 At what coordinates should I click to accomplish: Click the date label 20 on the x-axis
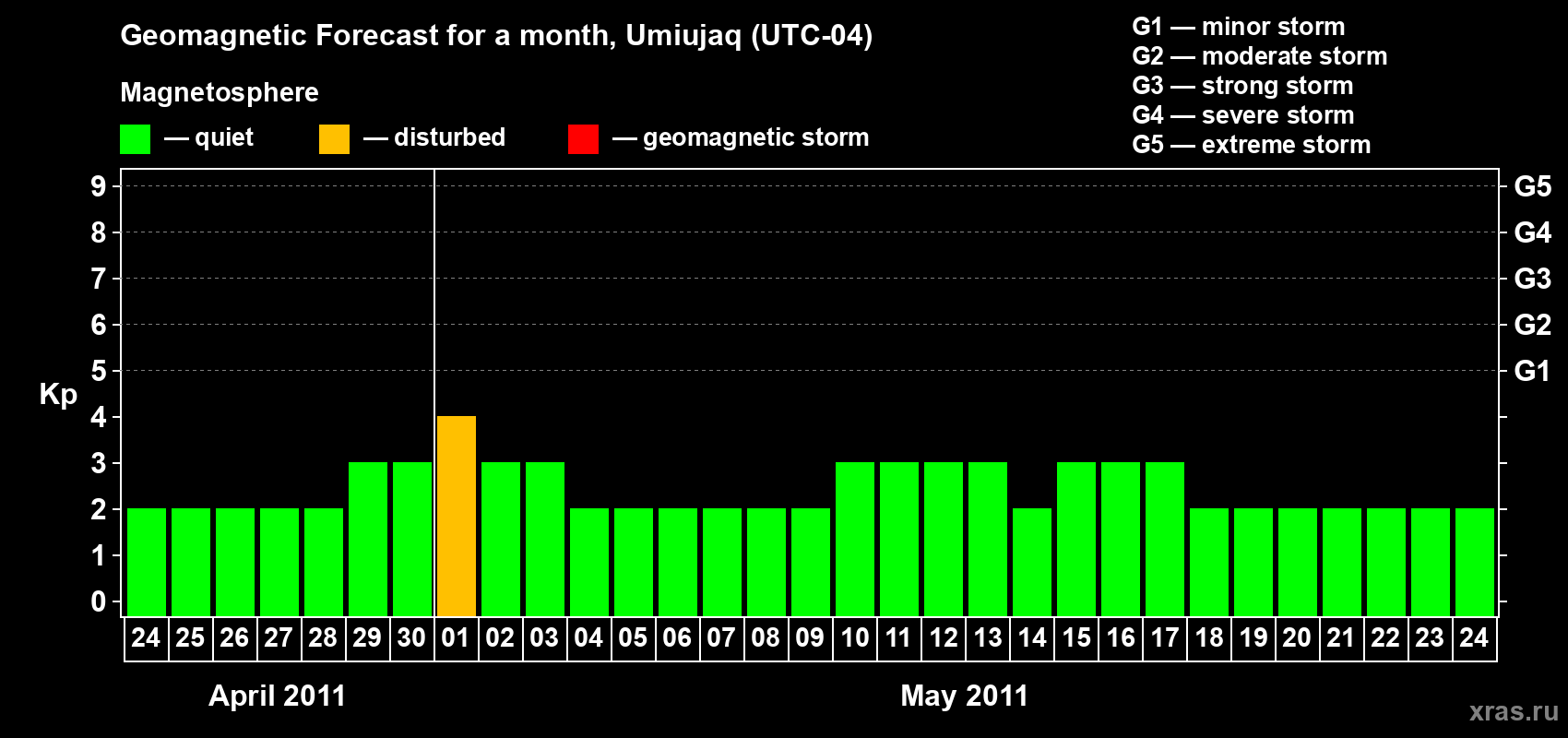[1297, 637]
